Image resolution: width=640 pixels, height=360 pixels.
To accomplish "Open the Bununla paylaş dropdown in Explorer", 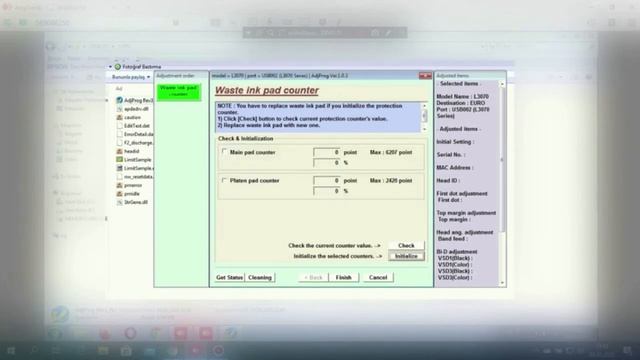I will [131, 77].
